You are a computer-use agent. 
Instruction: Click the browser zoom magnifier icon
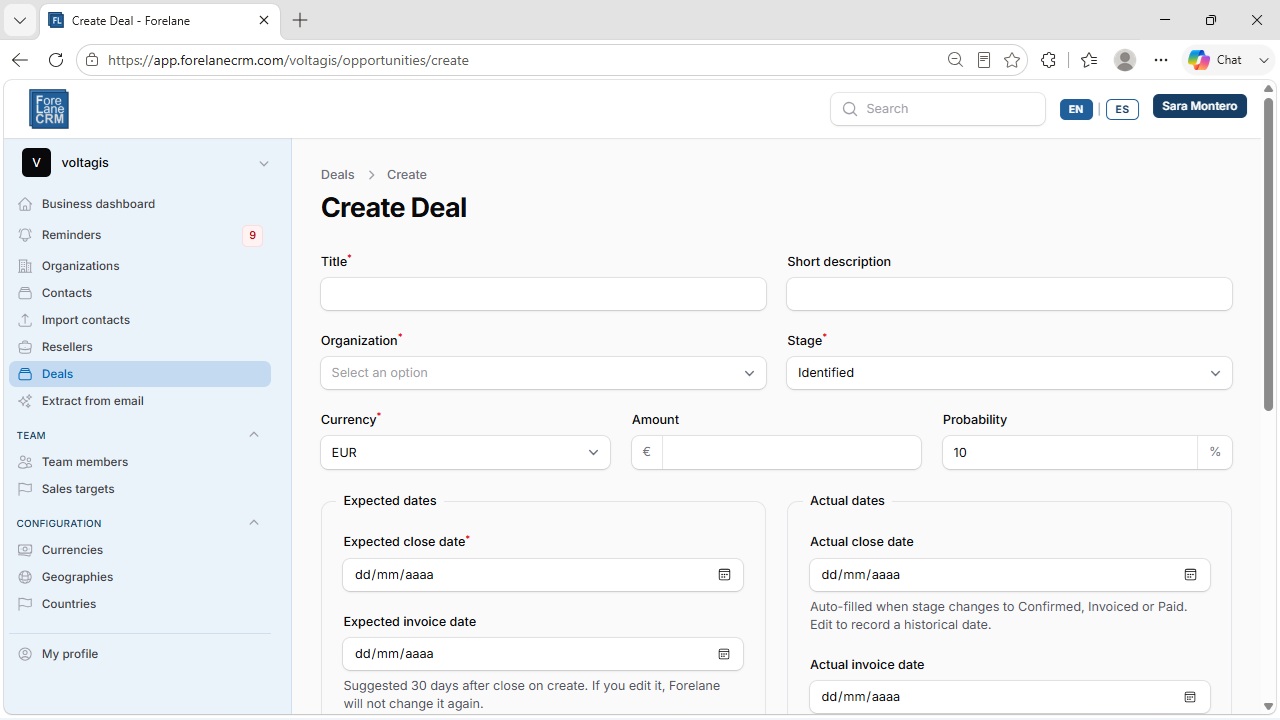[x=955, y=60]
